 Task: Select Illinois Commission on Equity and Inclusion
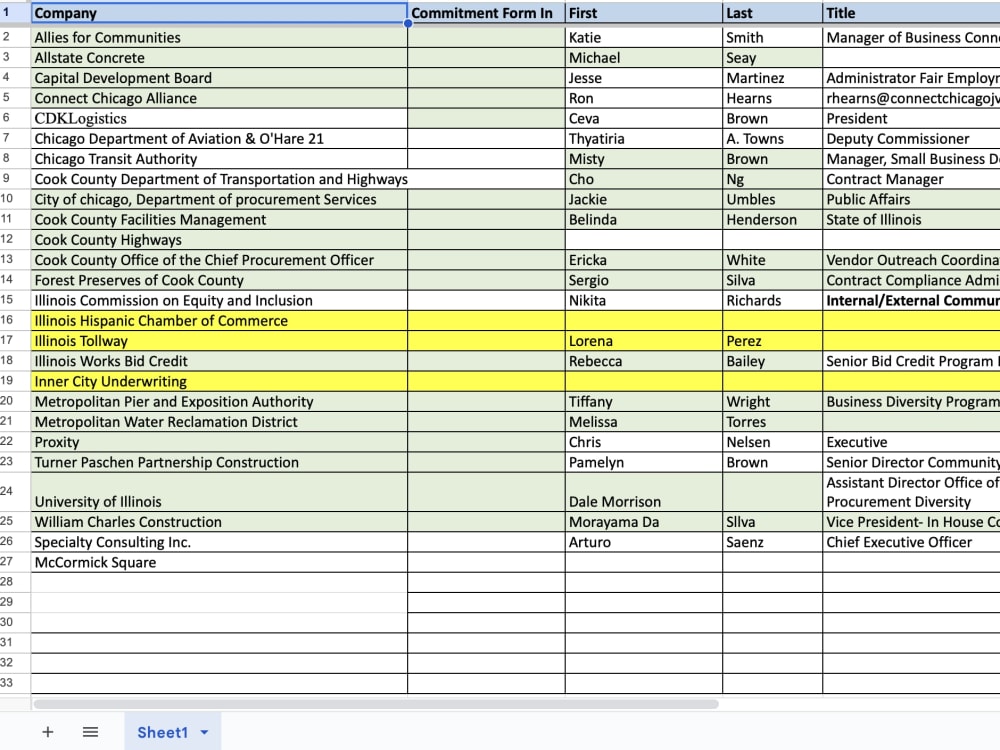tap(219, 300)
